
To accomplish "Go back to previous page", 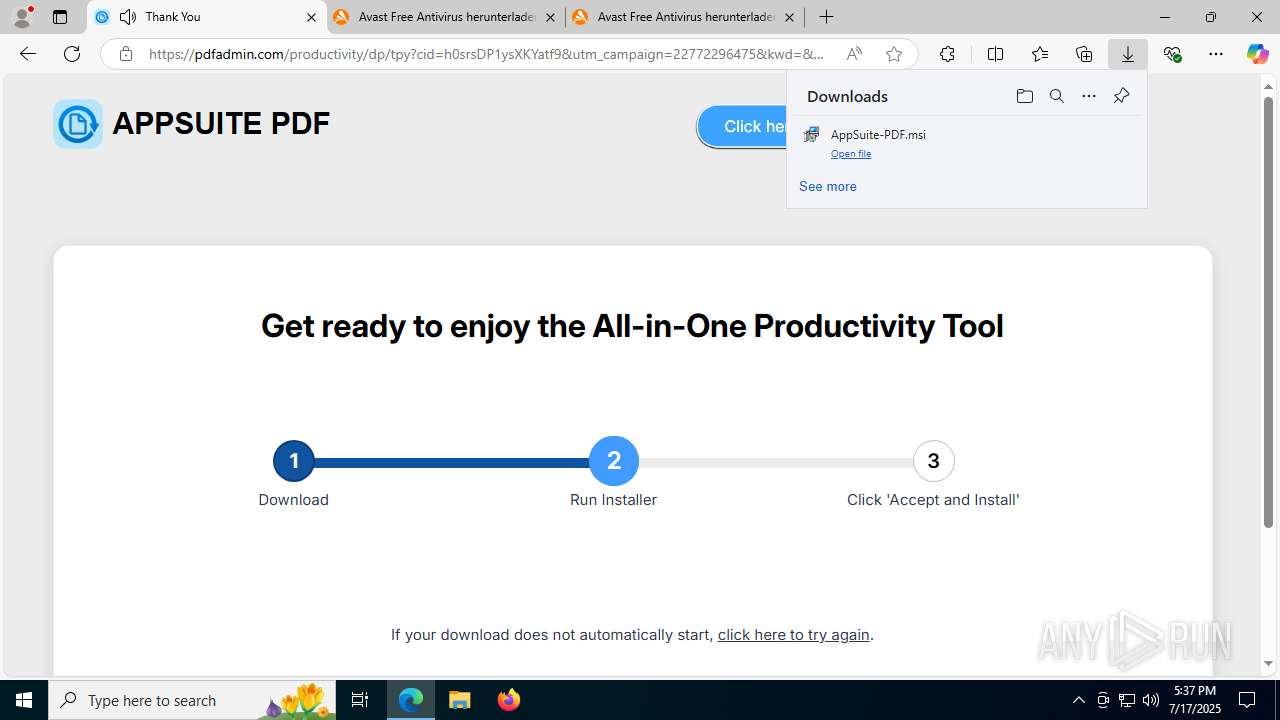I will (28, 54).
